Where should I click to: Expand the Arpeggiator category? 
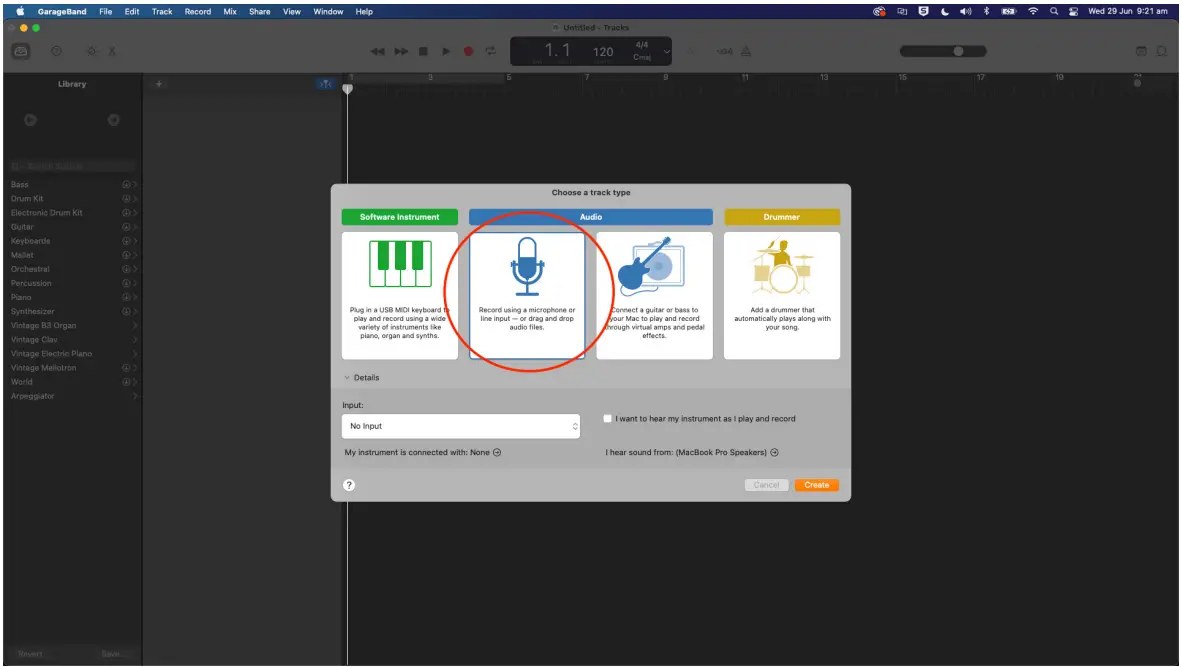pyautogui.click(x=135, y=396)
